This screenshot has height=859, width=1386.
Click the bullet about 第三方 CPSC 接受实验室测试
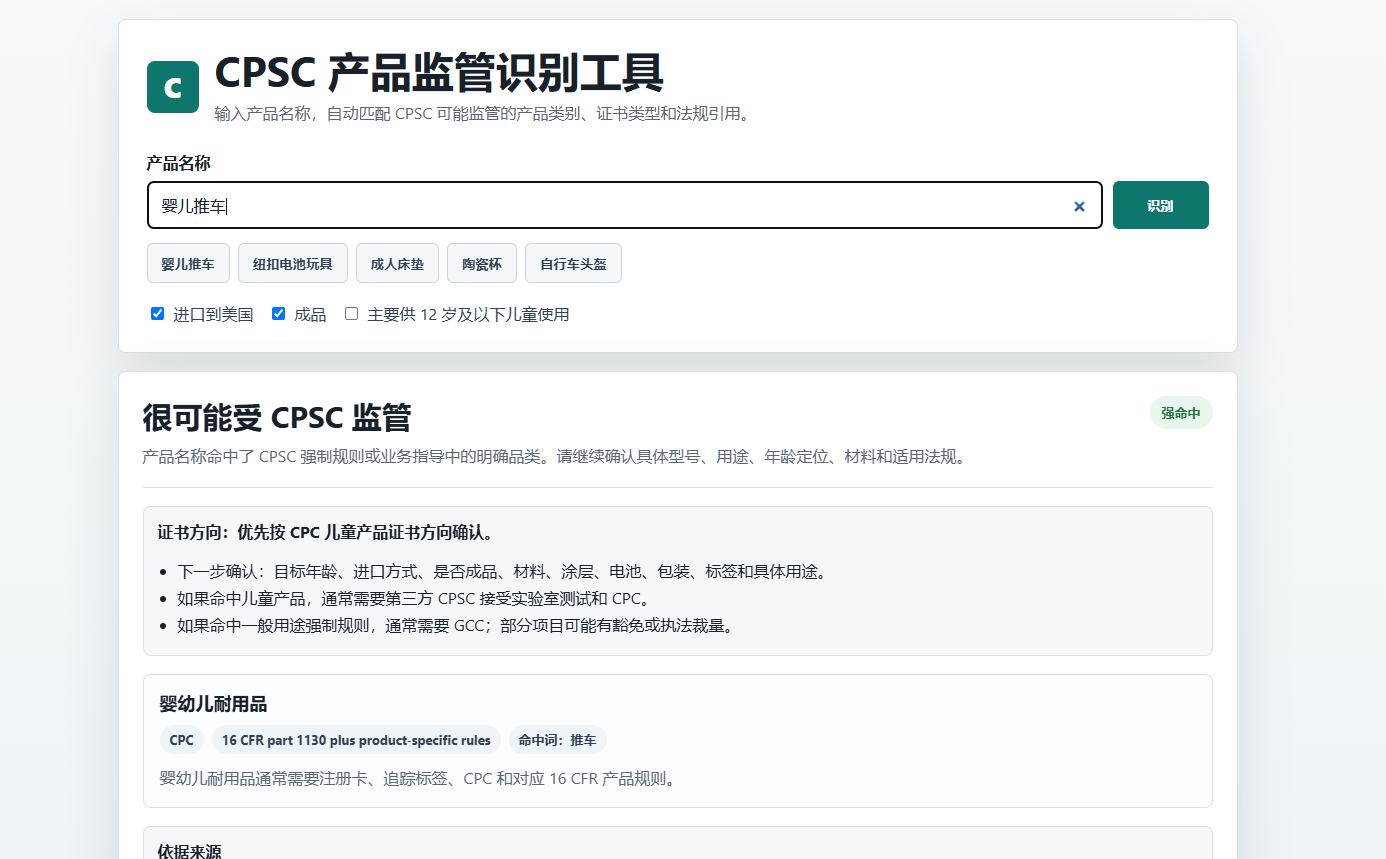(413, 599)
